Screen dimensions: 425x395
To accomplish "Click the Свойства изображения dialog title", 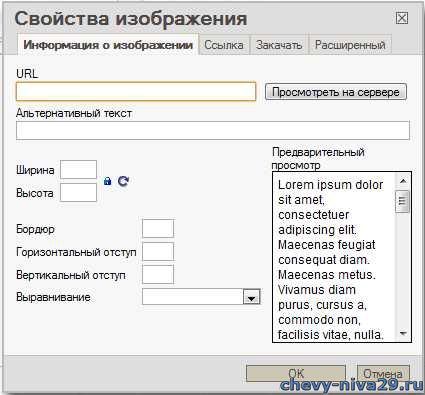I will [131, 18].
